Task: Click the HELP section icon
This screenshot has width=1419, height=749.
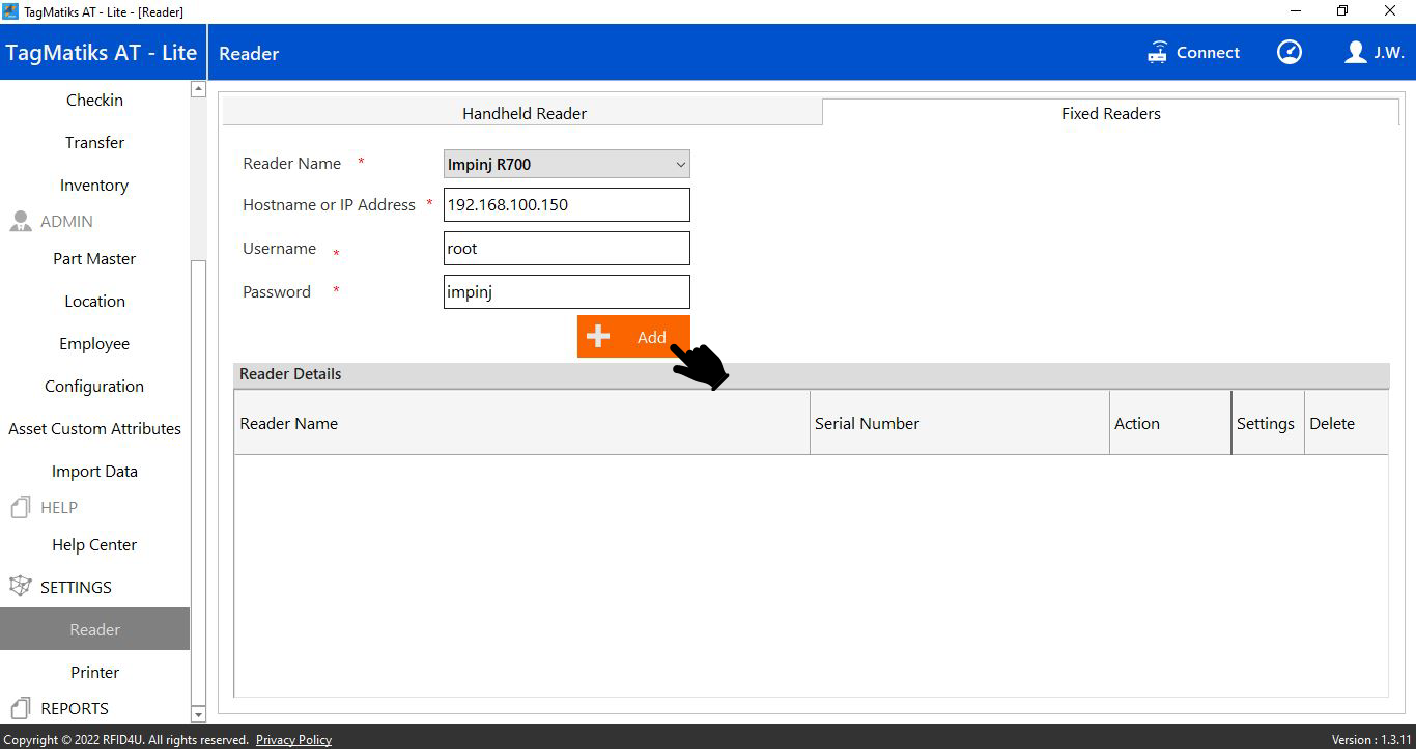Action: 20,508
